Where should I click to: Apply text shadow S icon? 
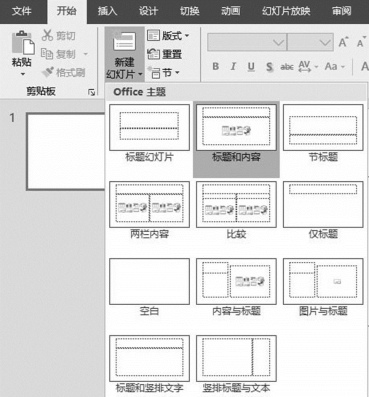click(x=269, y=67)
